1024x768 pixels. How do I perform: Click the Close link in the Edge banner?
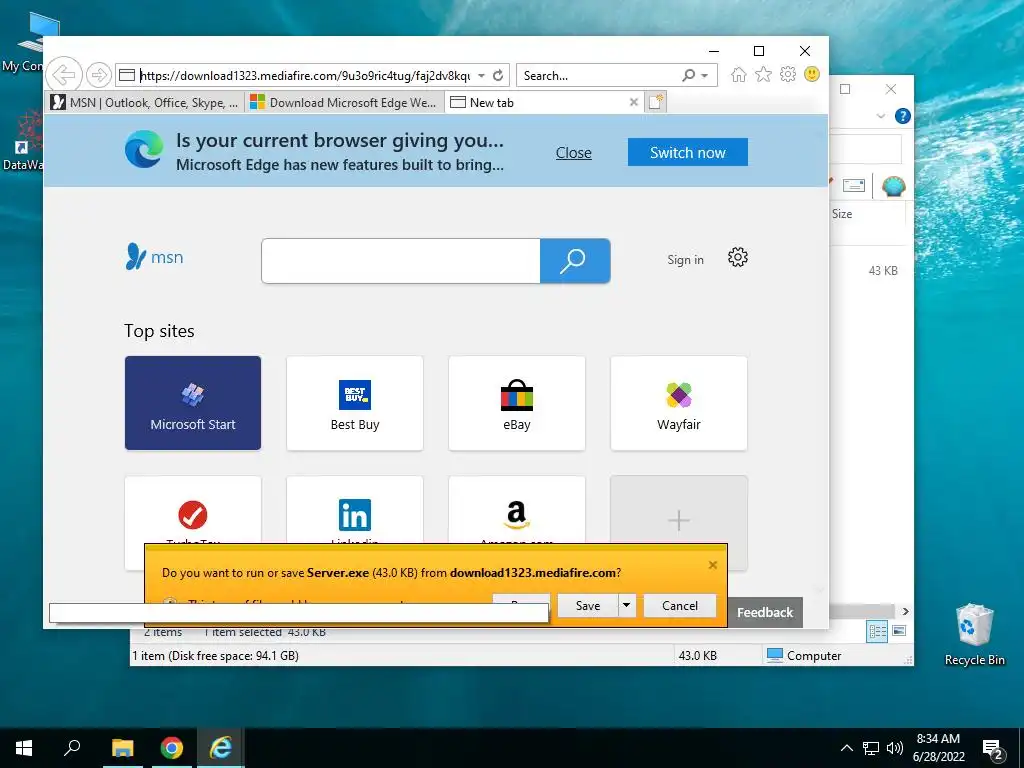pos(573,153)
